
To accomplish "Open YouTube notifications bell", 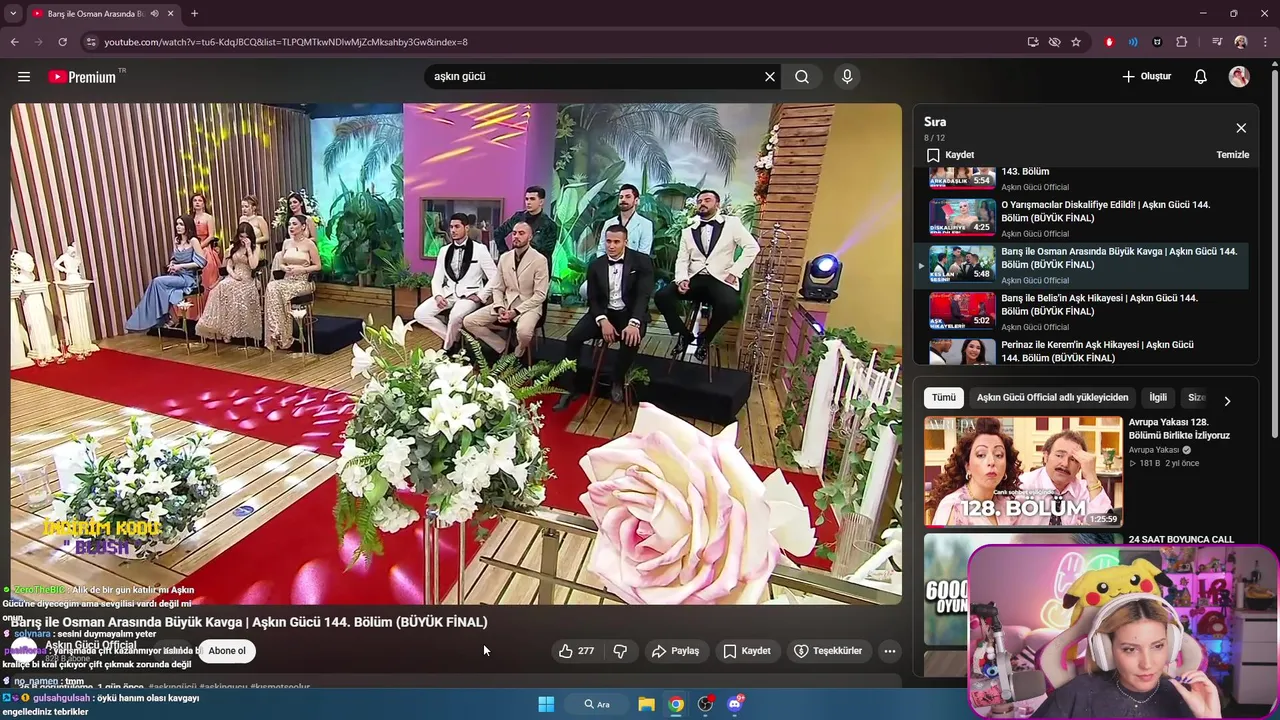I will click(1201, 76).
